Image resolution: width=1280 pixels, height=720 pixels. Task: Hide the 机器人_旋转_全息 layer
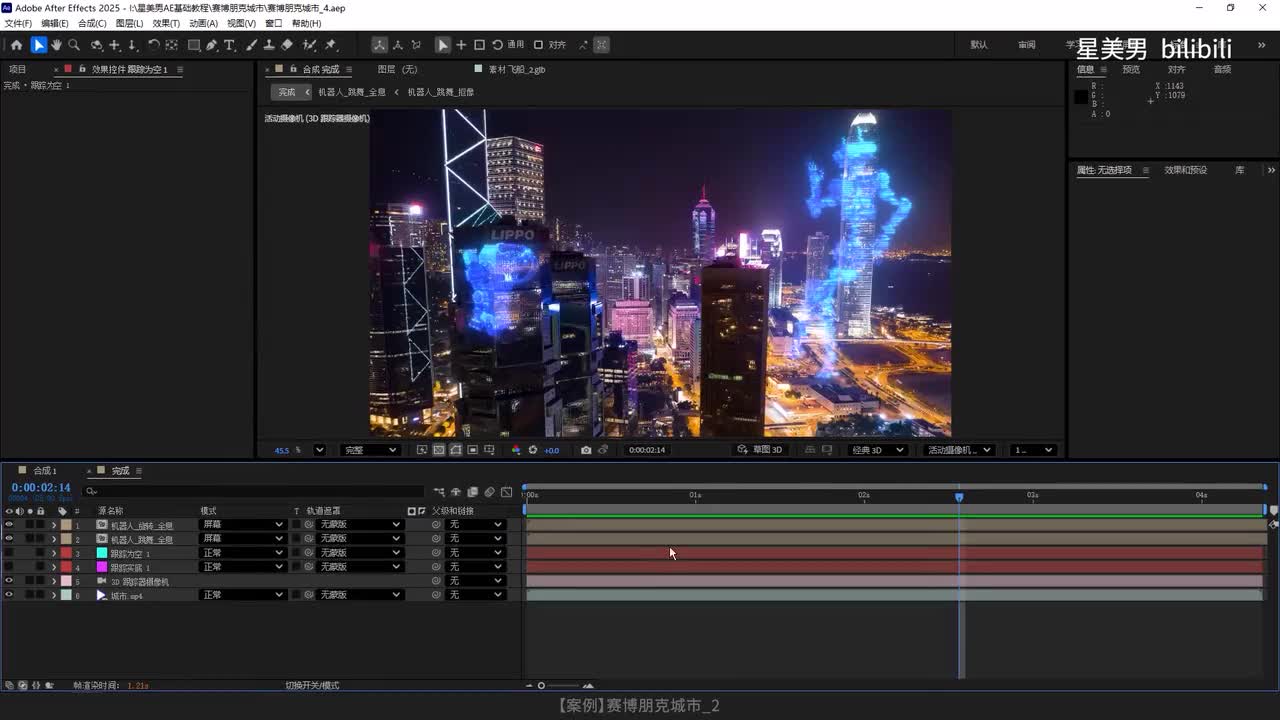[x=9, y=525]
